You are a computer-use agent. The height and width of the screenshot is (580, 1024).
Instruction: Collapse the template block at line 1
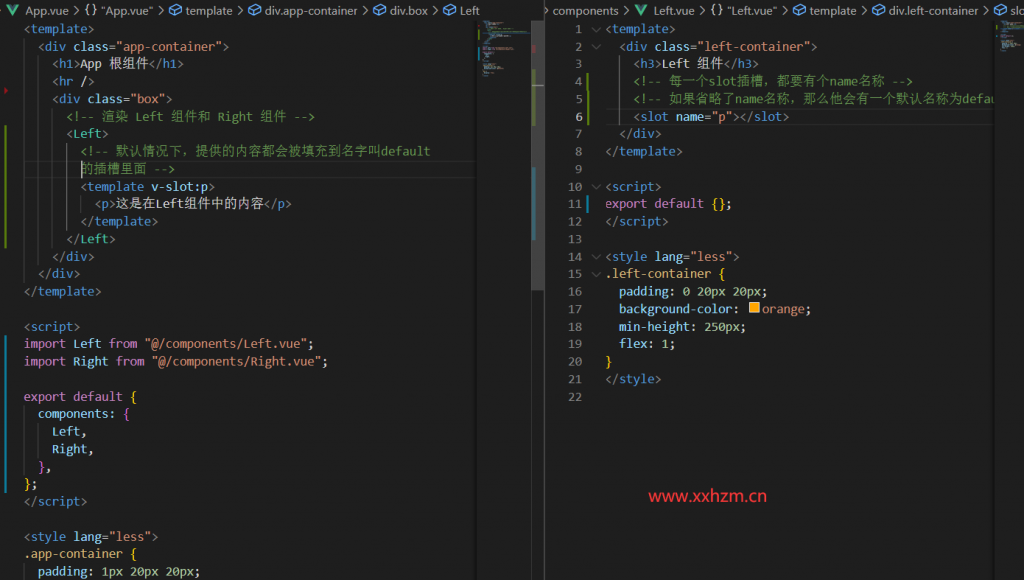(x=597, y=29)
